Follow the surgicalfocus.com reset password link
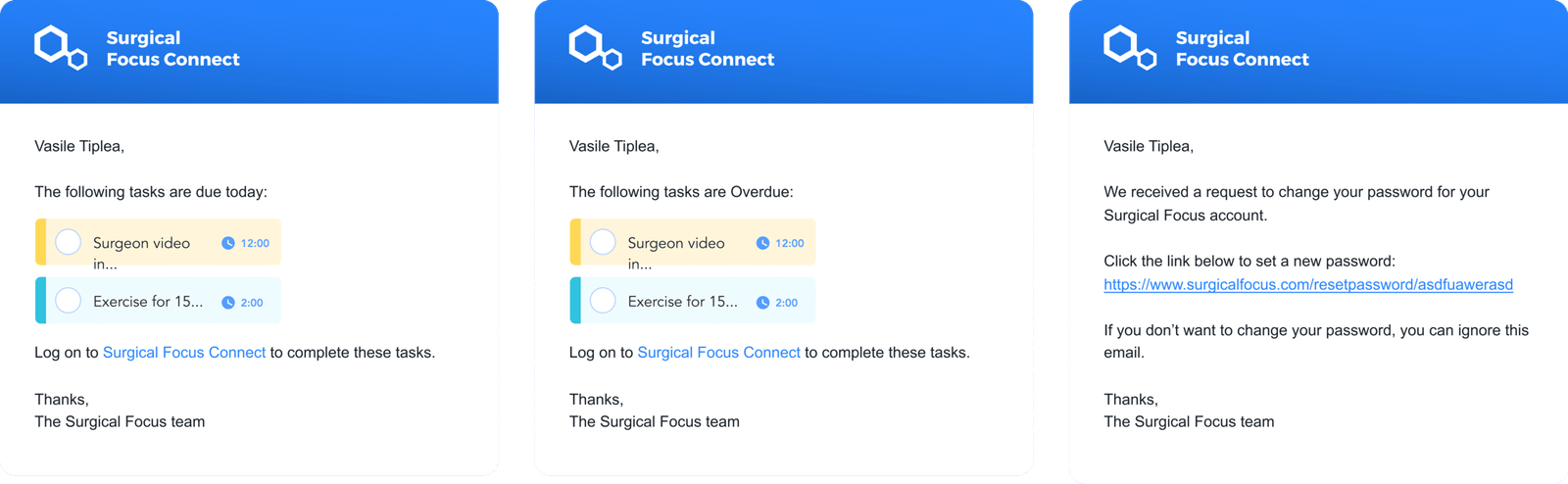The width and height of the screenshot is (1568, 484). click(x=1308, y=285)
